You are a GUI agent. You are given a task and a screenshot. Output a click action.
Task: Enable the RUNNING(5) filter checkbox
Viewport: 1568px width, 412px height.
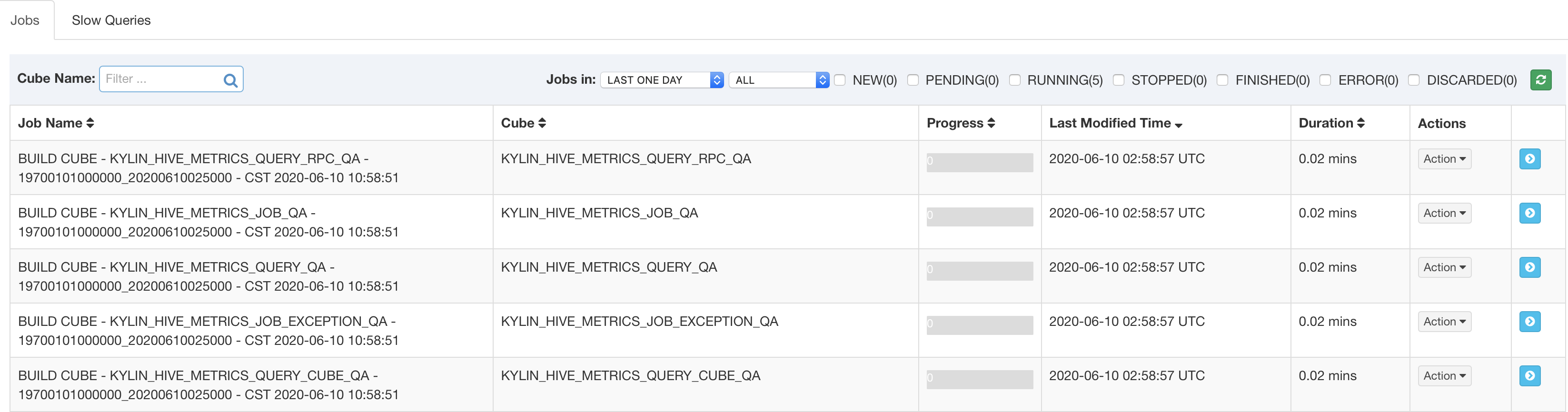click(1015, 80)
